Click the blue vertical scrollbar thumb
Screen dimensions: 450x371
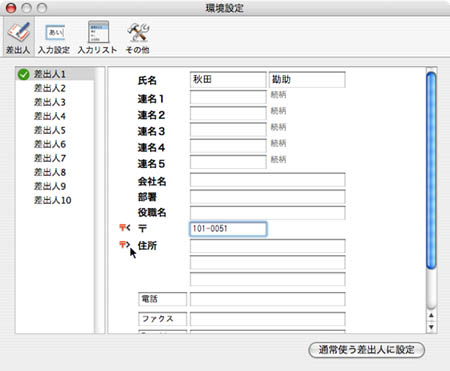(x=431, y=170)
